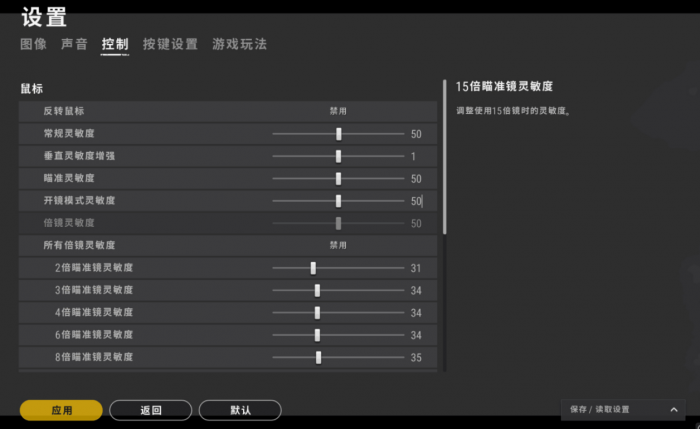Click the 所有倍镜灵敏度 label
The image size is (700, 429).
[x=79, y=245]
